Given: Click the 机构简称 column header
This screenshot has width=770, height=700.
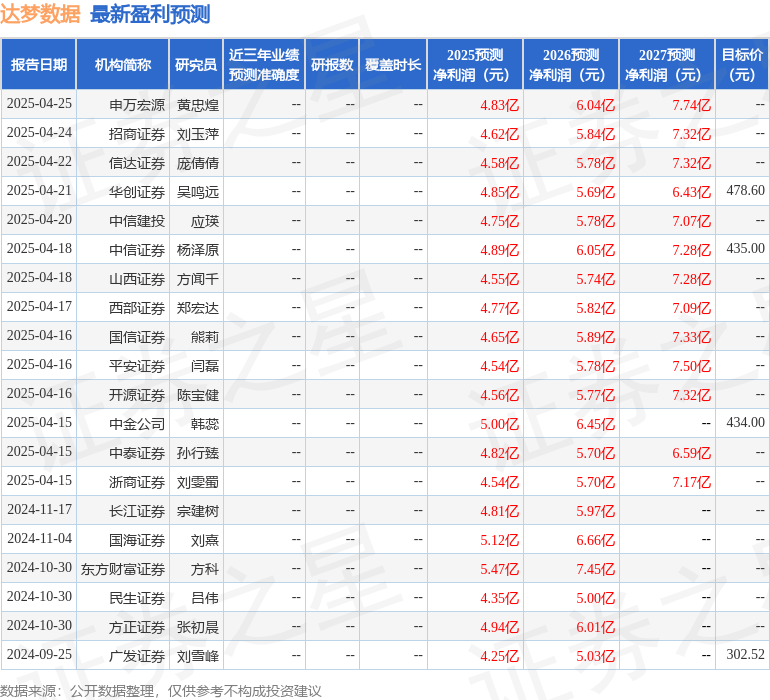Looking at the screenshot, I should 123,64.
